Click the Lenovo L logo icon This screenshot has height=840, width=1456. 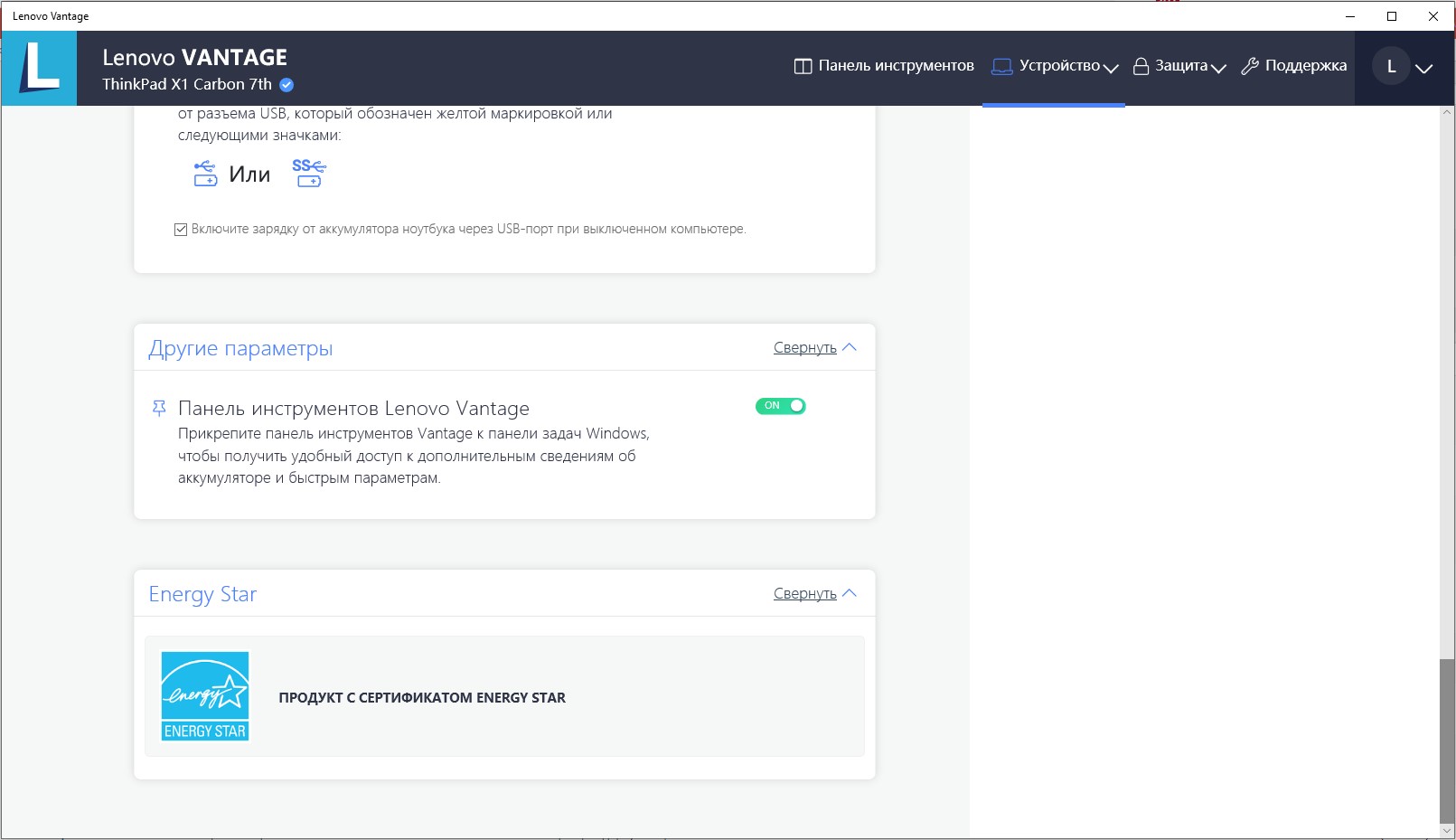coord(39,68)
